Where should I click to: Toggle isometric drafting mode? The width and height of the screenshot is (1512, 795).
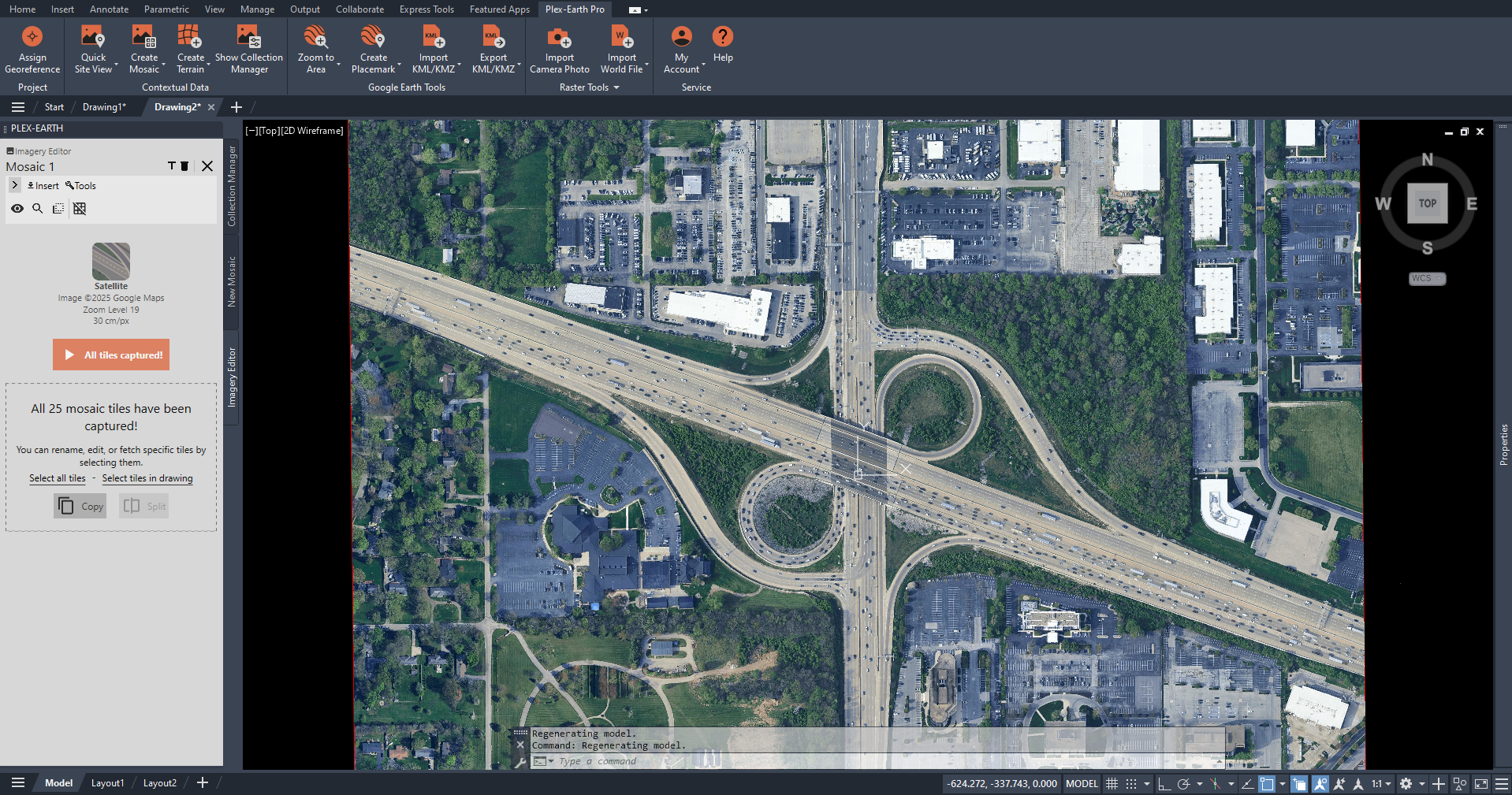[x=1215, y=784]
